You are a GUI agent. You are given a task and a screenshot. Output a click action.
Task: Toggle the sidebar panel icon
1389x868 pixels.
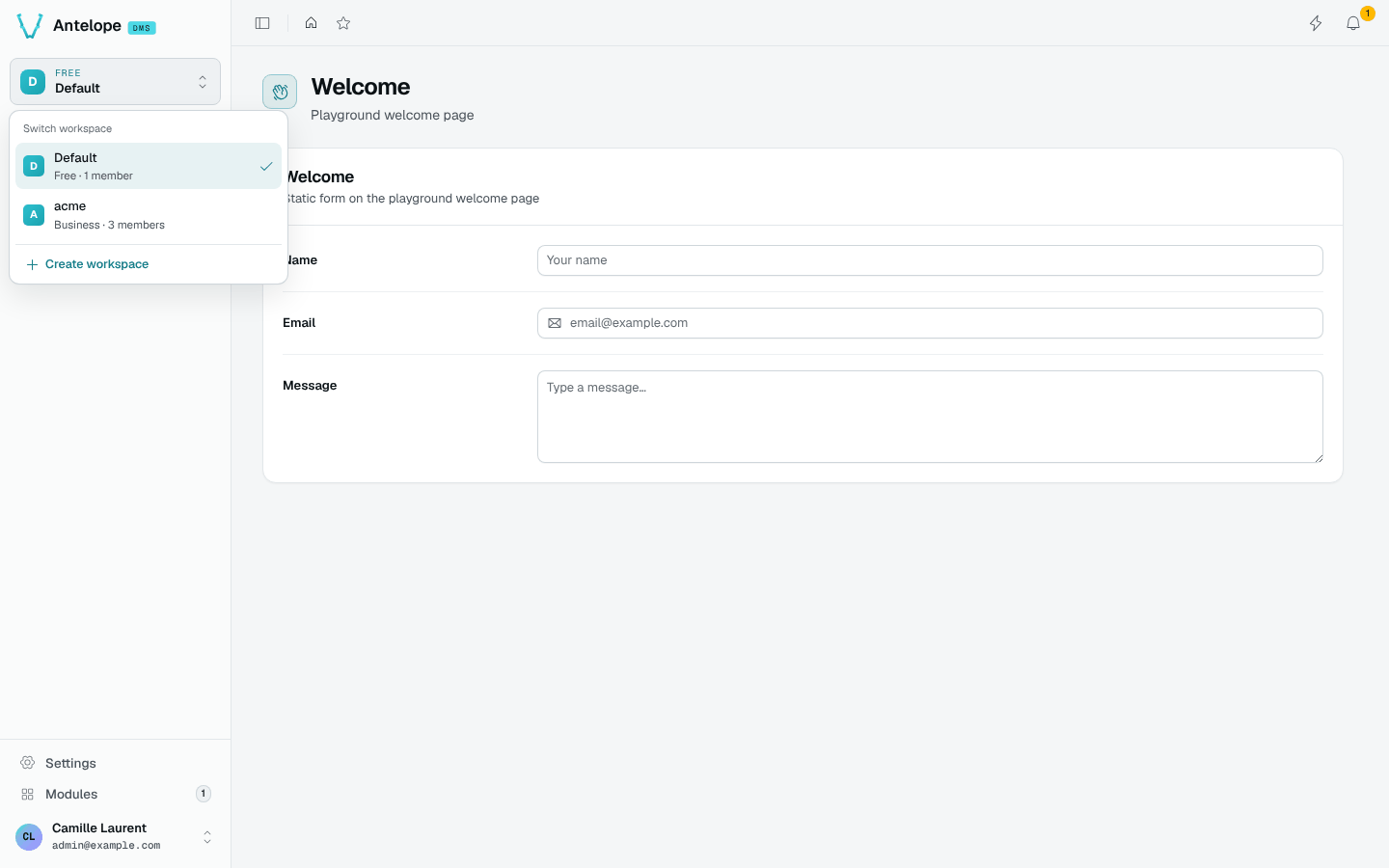pyautogui.click(x=262, y=23)
